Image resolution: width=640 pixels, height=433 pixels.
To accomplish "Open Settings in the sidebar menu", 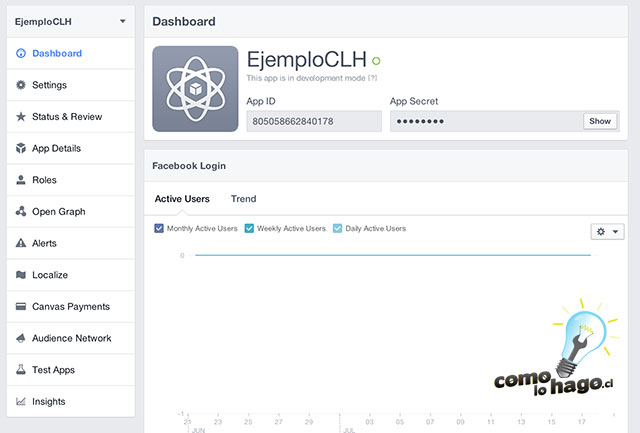I will [71, 85].
